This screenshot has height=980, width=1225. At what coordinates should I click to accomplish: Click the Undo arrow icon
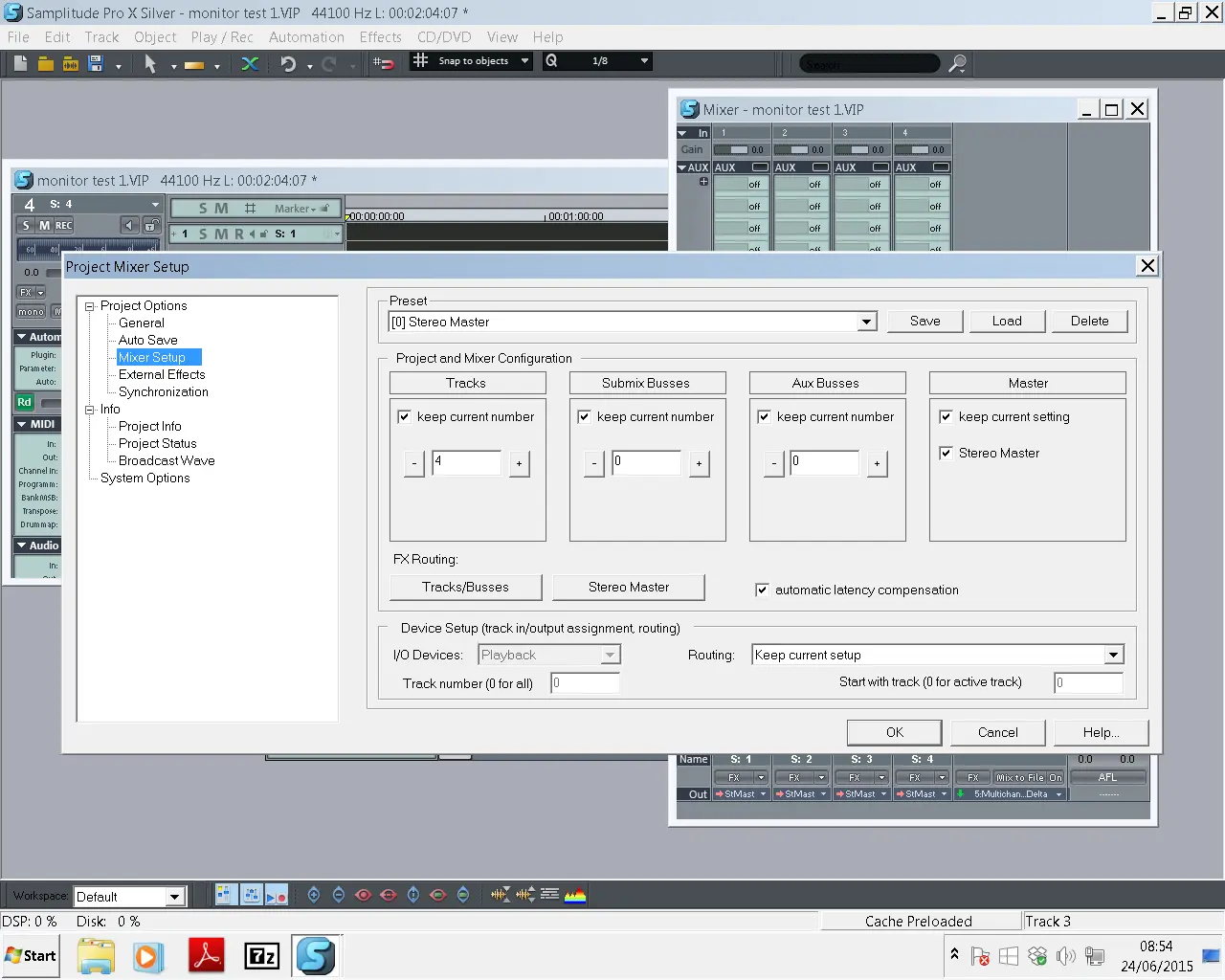288,64
